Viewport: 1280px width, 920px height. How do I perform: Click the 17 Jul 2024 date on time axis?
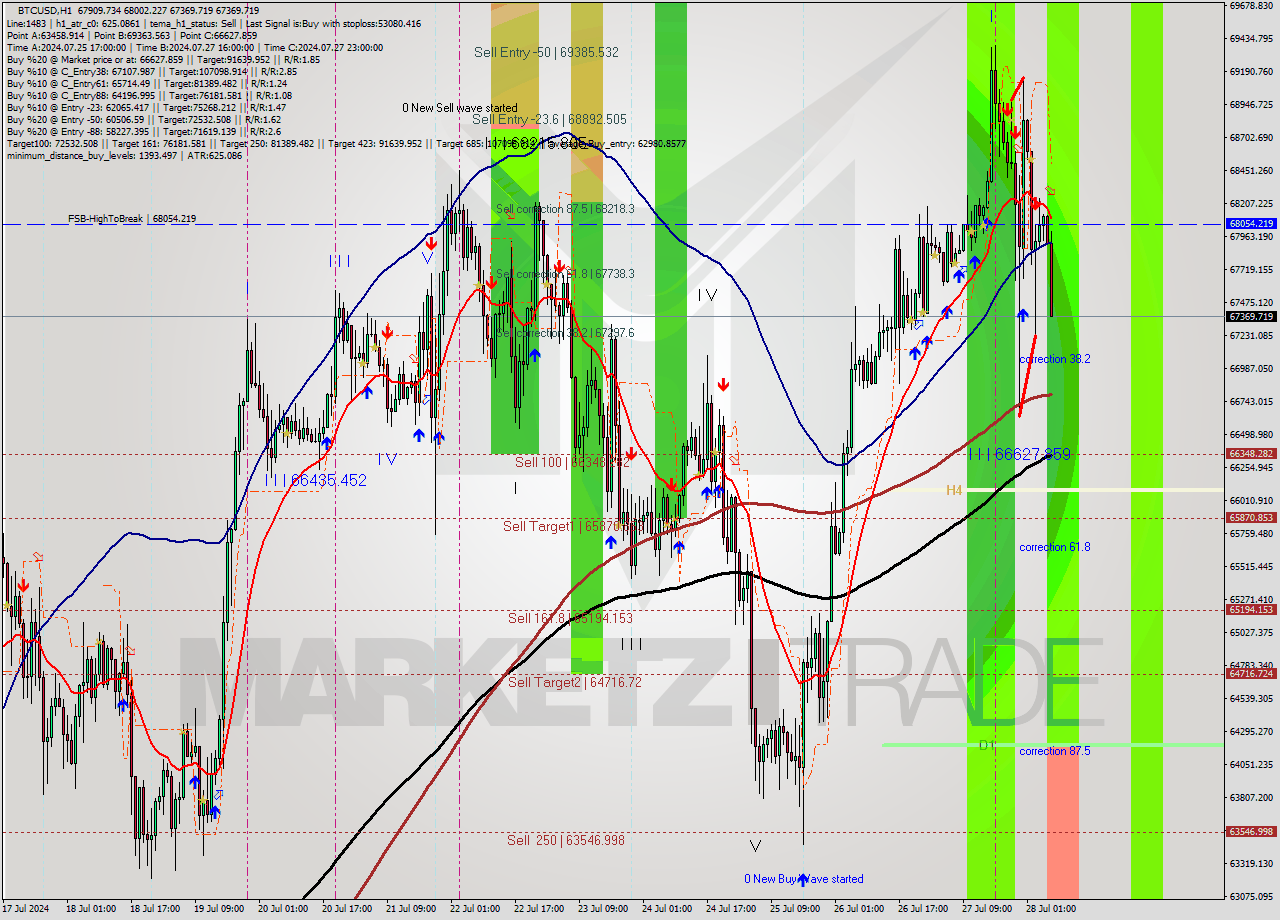pos(26,909)
